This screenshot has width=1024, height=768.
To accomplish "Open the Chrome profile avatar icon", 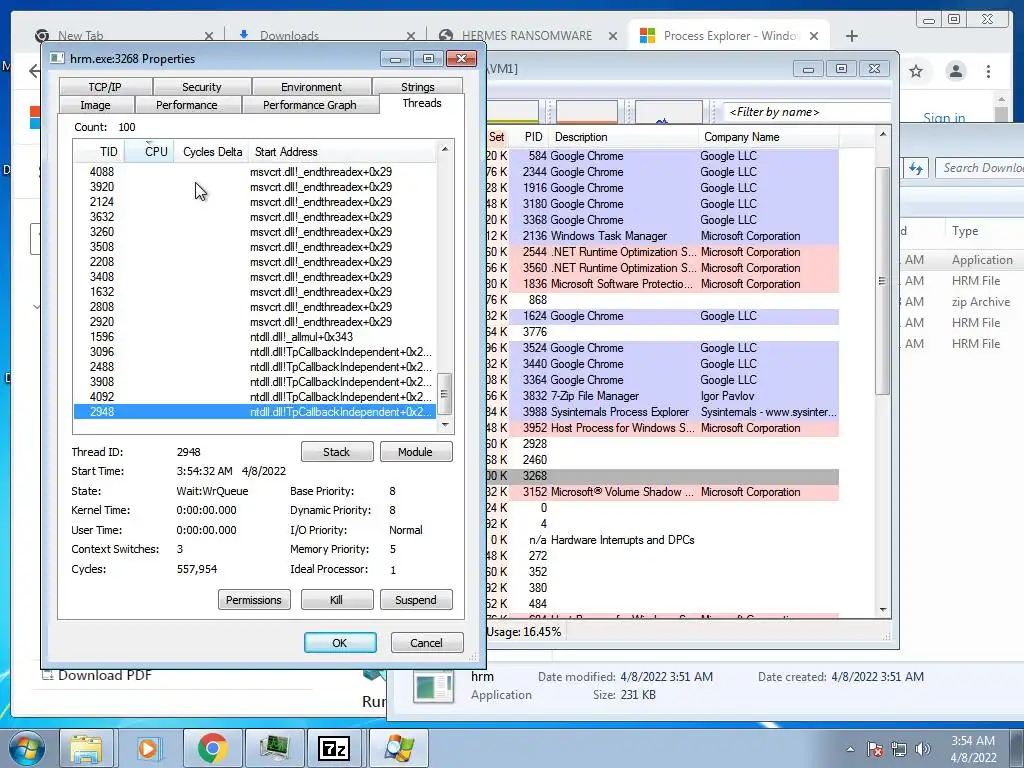I will tap(956, 71).
